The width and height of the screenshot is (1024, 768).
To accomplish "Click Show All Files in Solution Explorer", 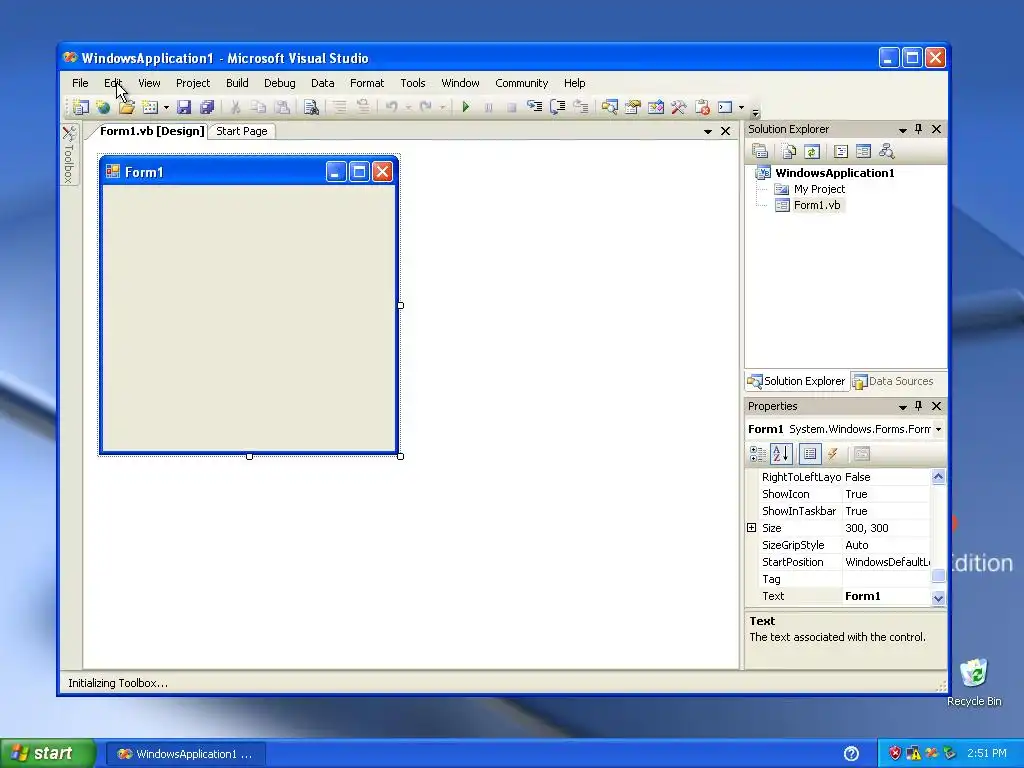I will [788, 152].
